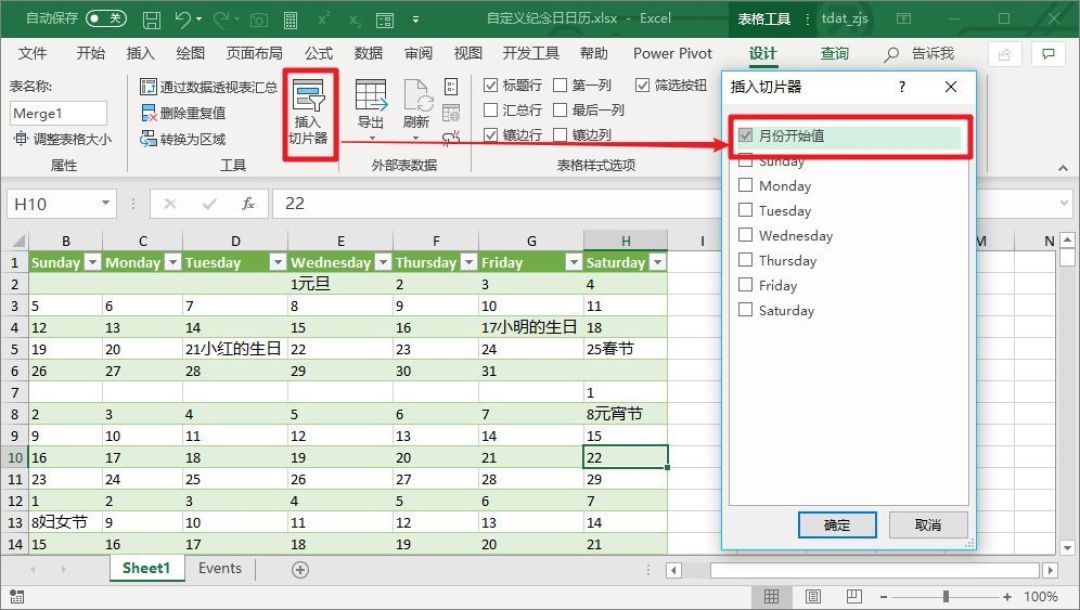Click the Share icon on the ribbon

click(1005, 54)
